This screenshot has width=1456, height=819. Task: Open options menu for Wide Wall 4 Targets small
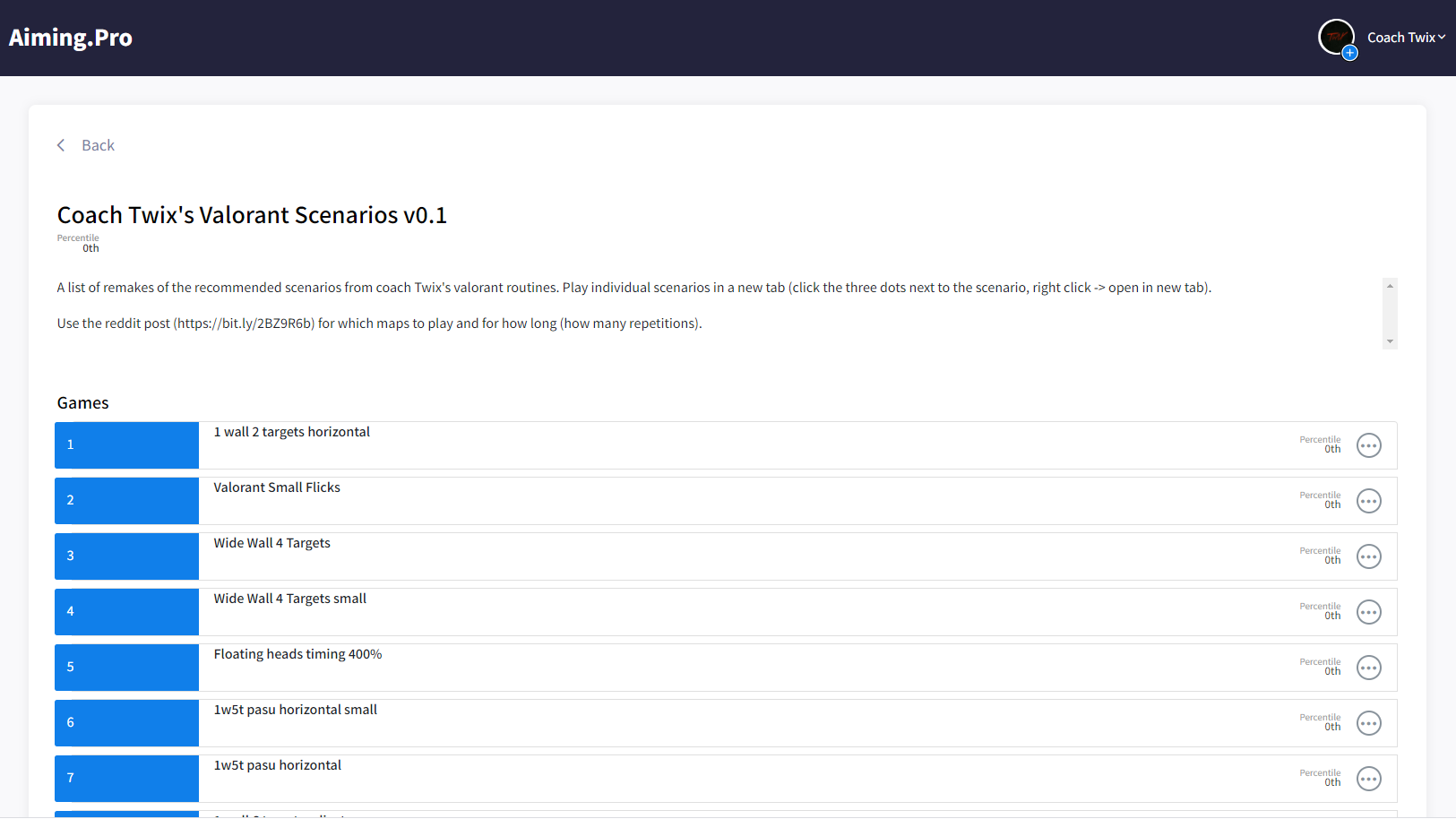[x=1368, y=612]
